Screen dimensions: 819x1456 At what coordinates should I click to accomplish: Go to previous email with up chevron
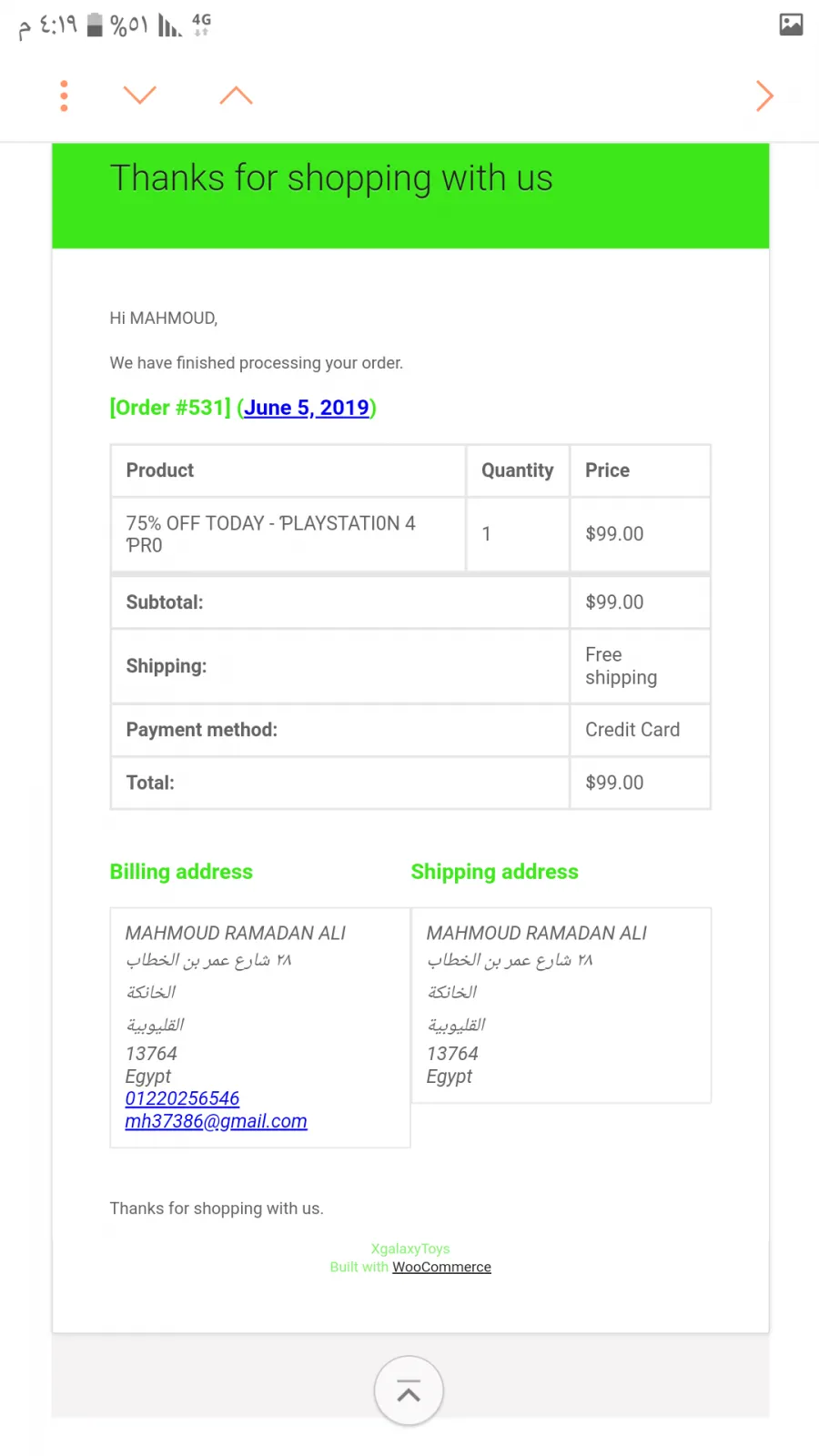tap(236, 95)
